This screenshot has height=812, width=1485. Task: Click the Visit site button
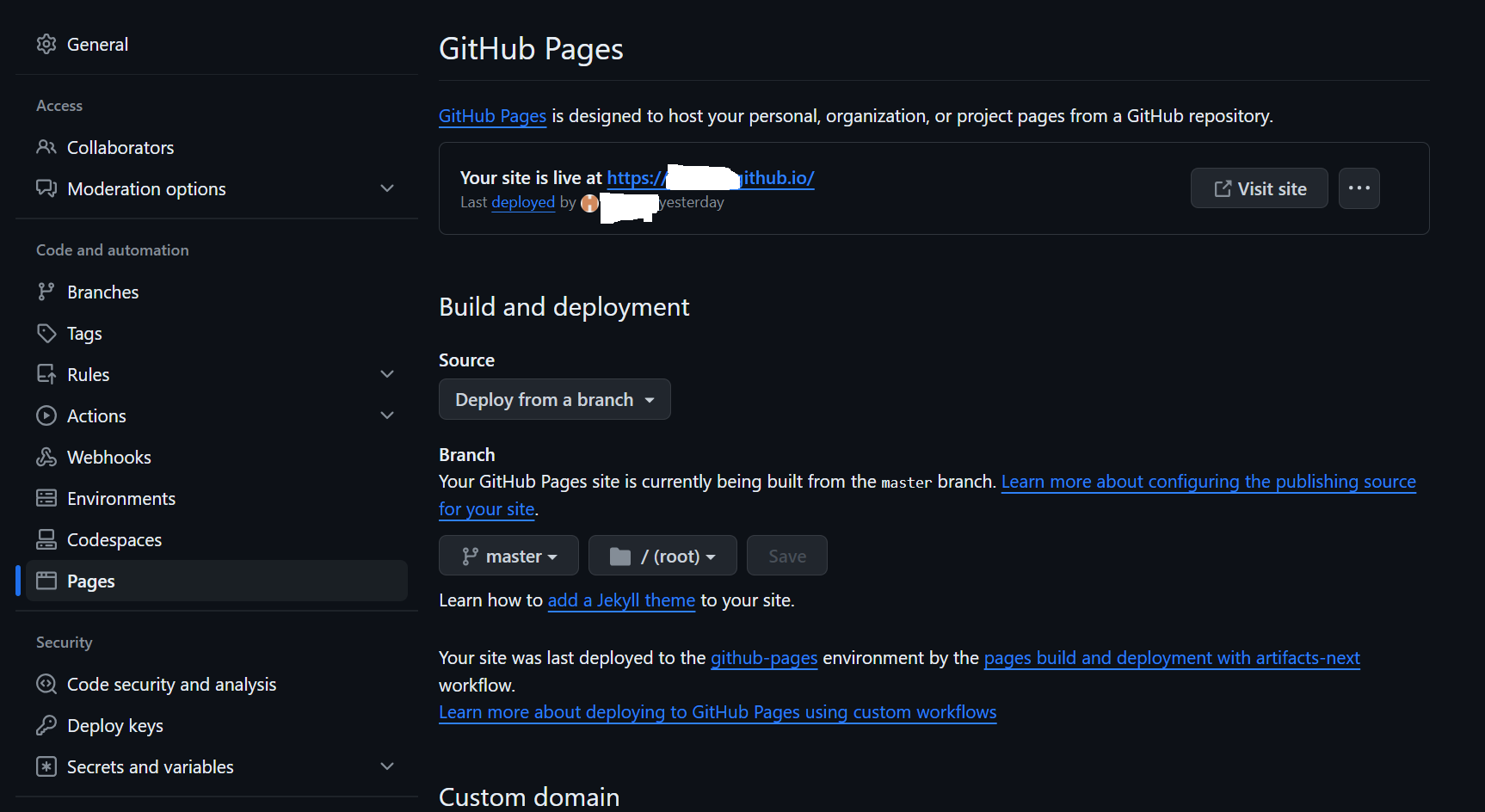coord(1260,188)
